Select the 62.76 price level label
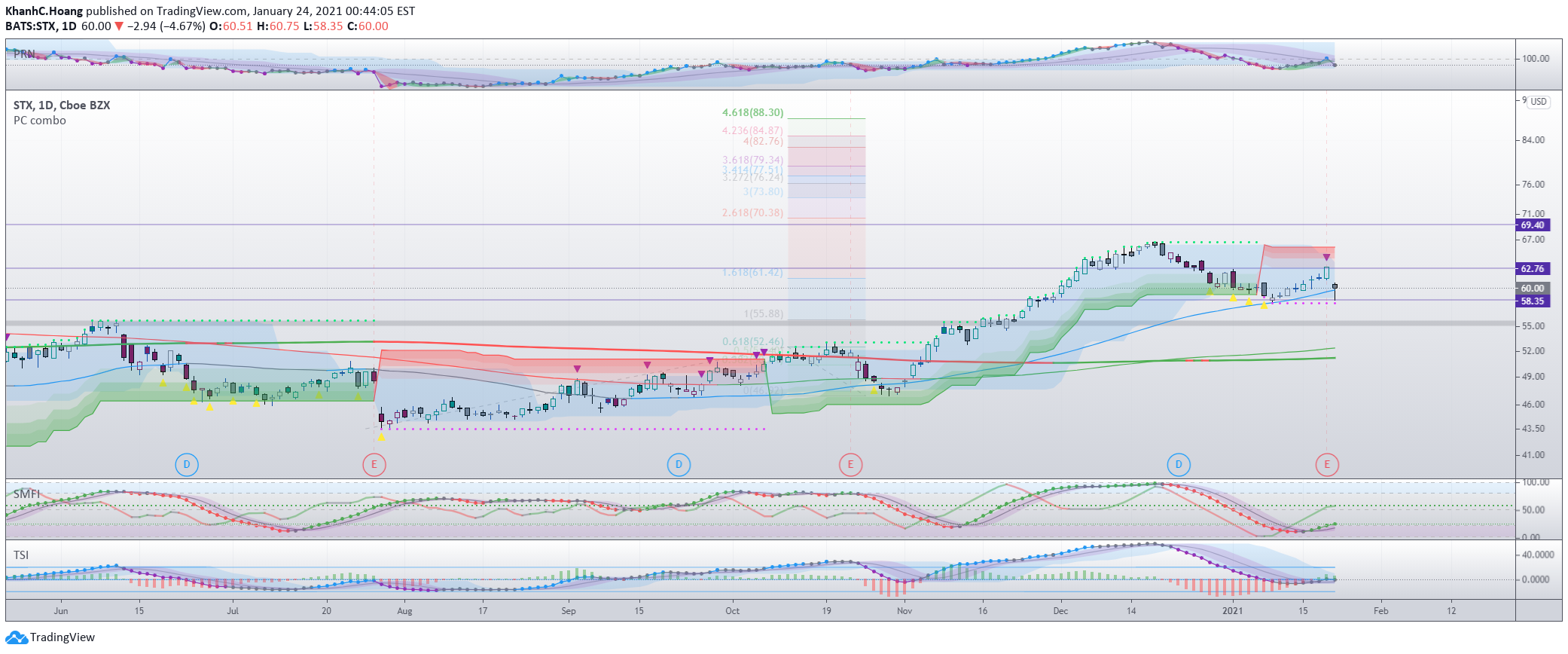 pos(1532,269)
